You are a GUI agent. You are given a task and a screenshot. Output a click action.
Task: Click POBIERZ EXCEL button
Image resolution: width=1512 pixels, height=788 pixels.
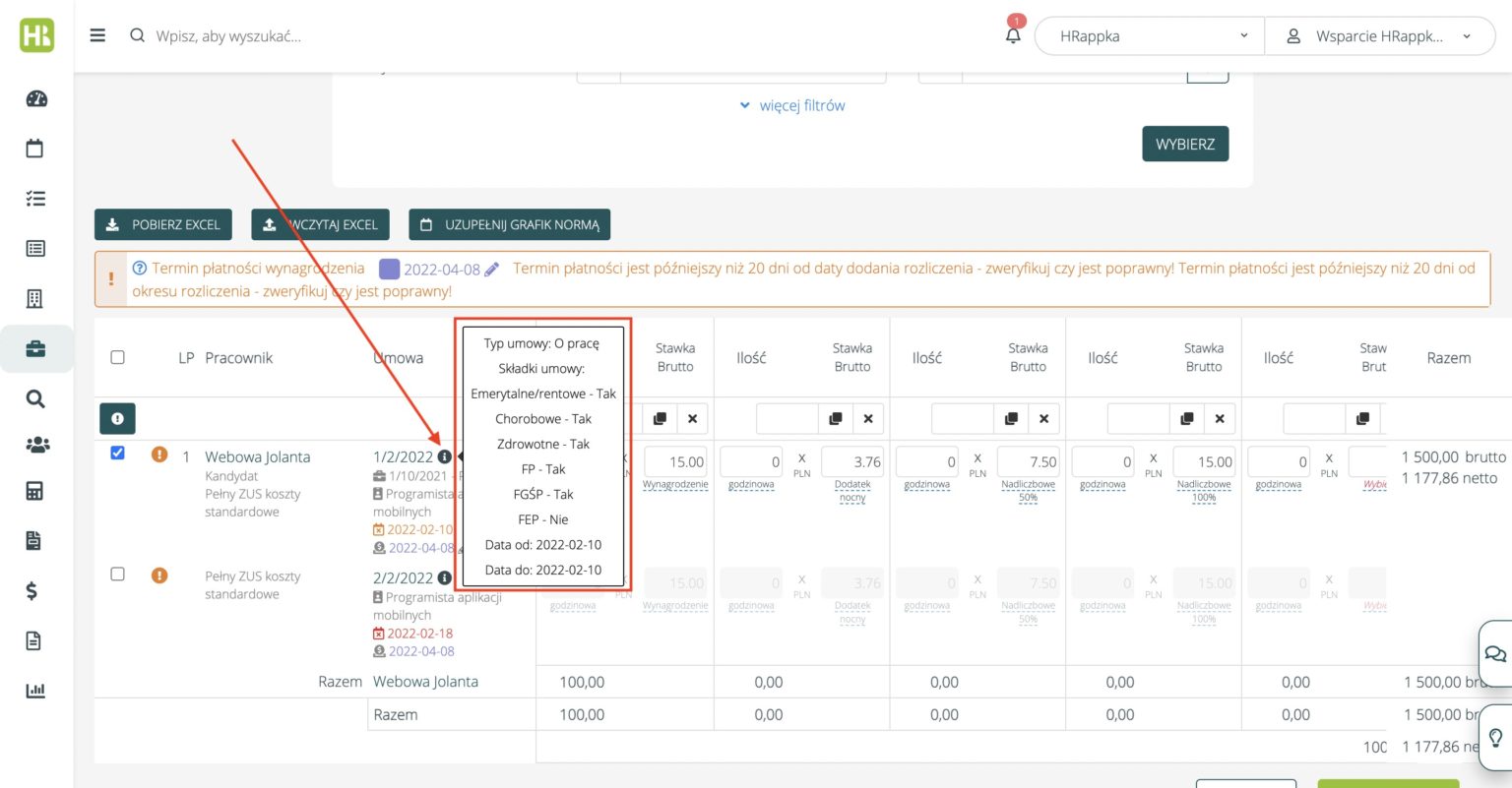[x=163, y=224]
